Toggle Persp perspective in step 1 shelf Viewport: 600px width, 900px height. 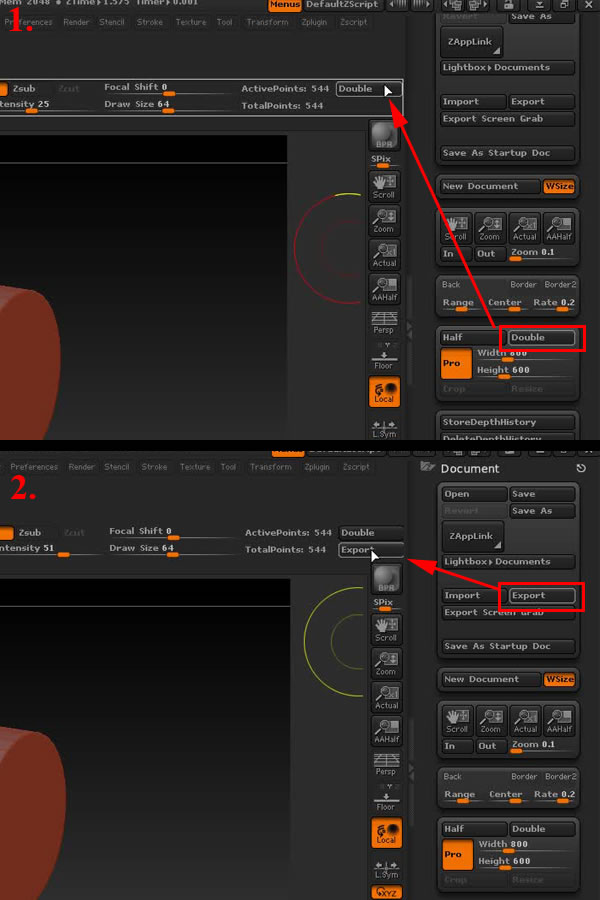pos(384,323)
